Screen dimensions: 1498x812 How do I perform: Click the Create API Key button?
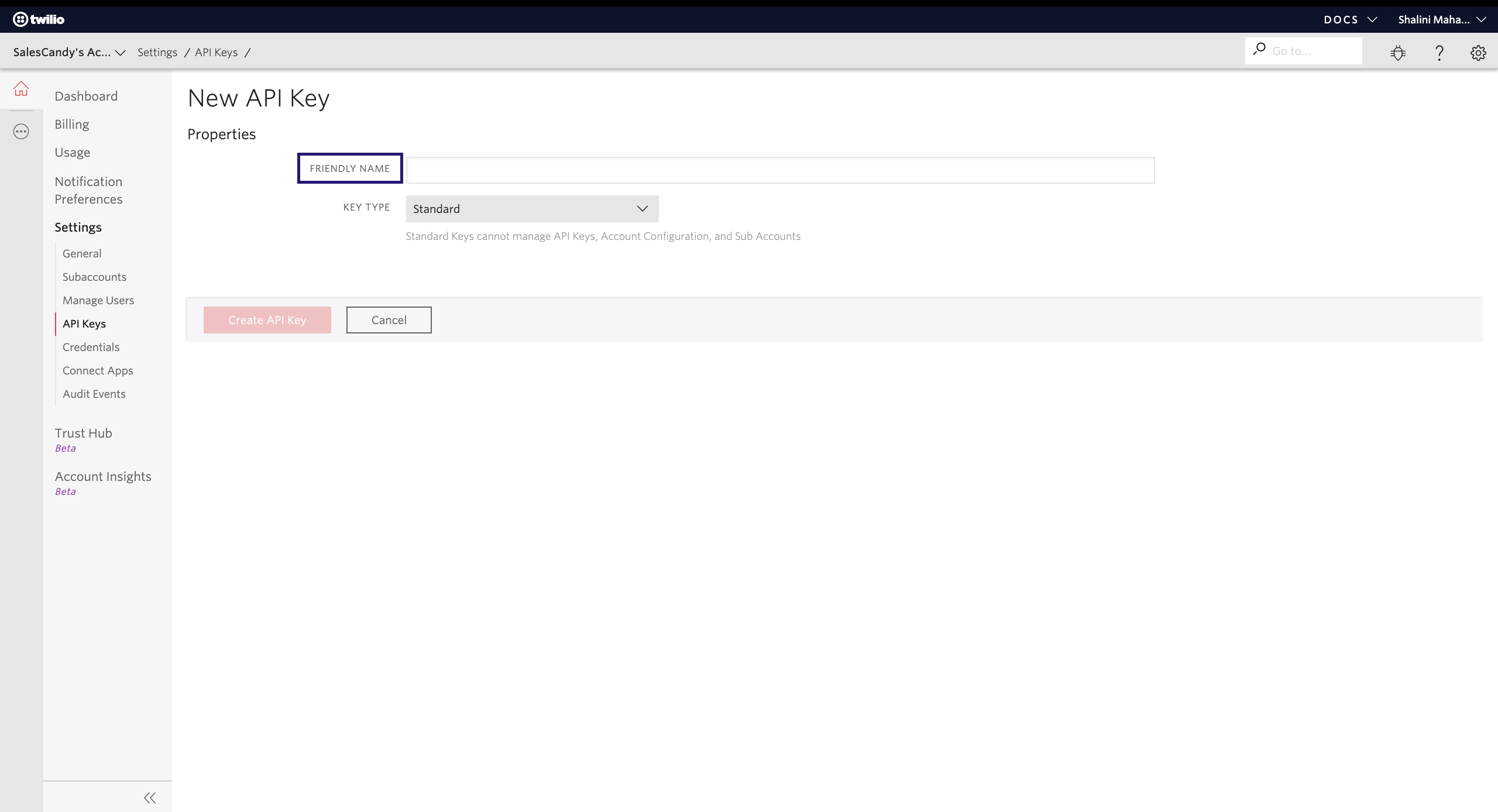[x=267, y=319]
